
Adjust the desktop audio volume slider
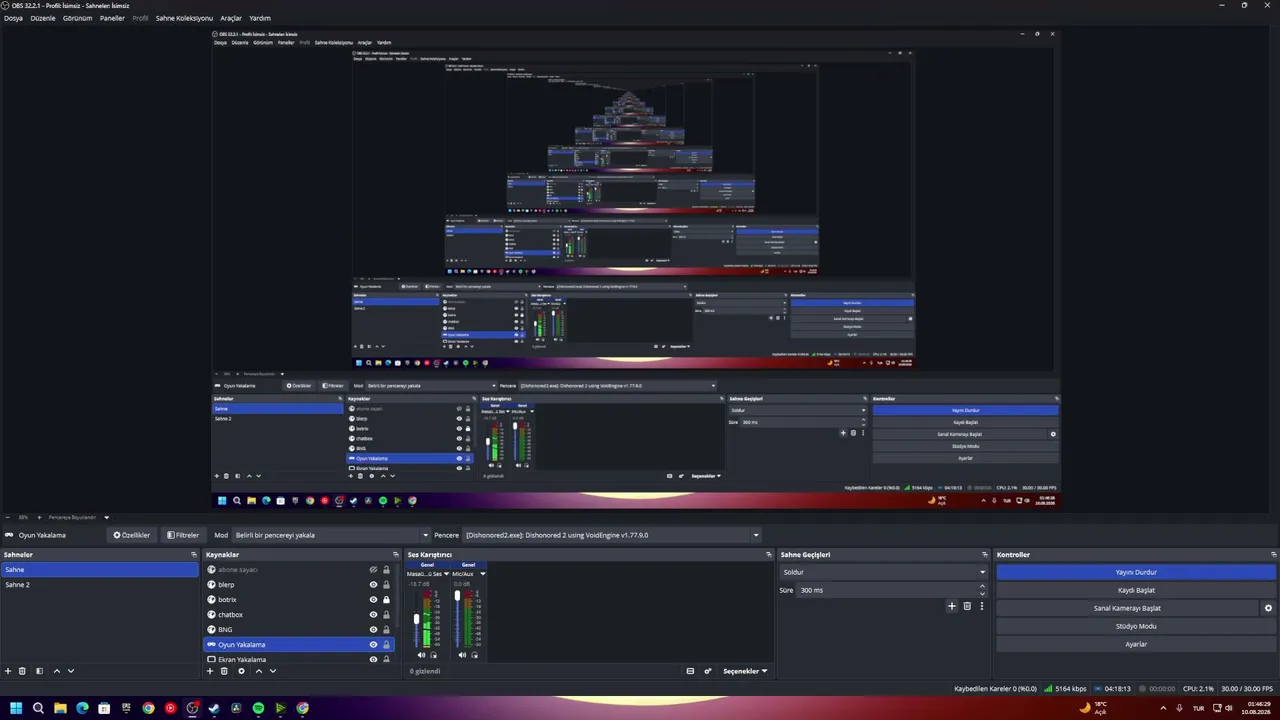point(417,619)
